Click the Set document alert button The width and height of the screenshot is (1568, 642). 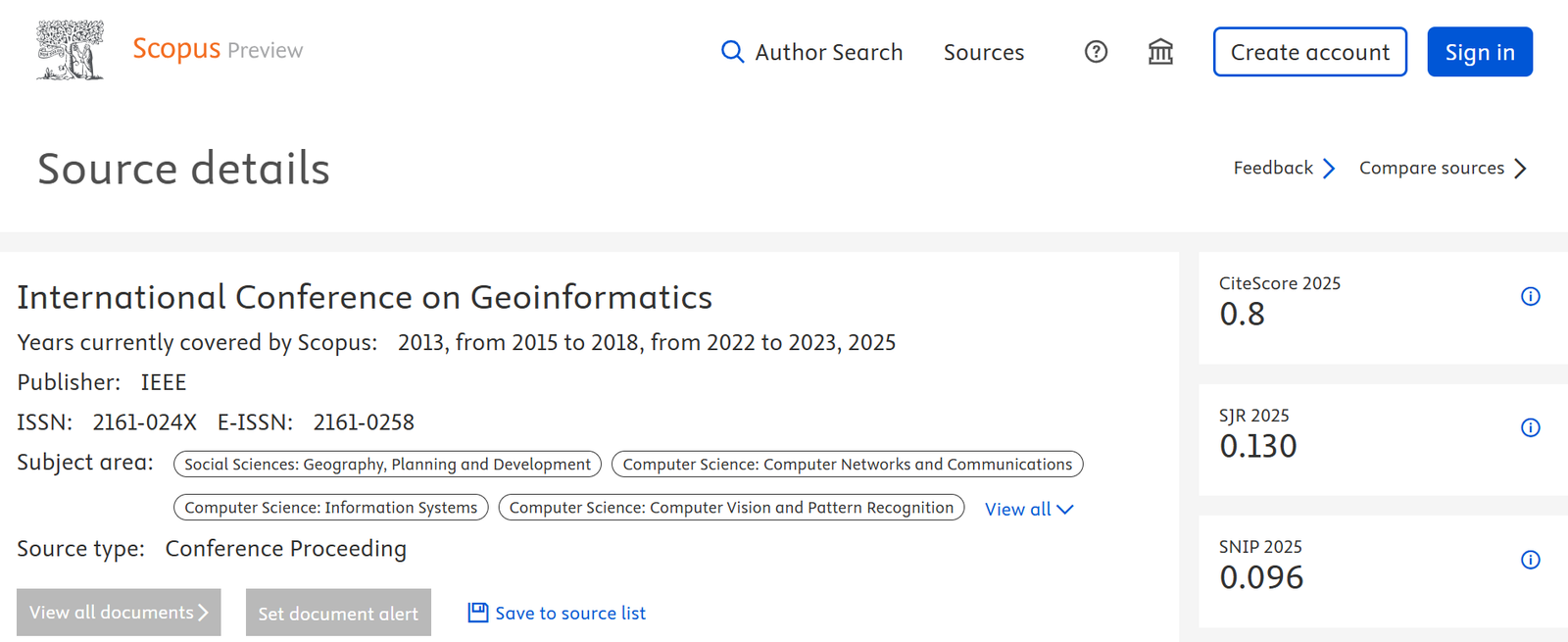[x=338, y=613]
